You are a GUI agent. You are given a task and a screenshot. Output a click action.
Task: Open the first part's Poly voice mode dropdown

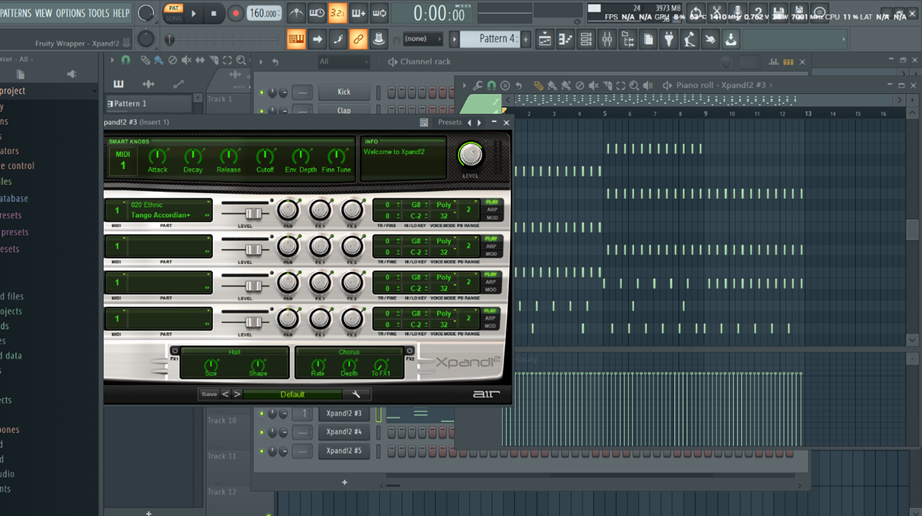444,205
